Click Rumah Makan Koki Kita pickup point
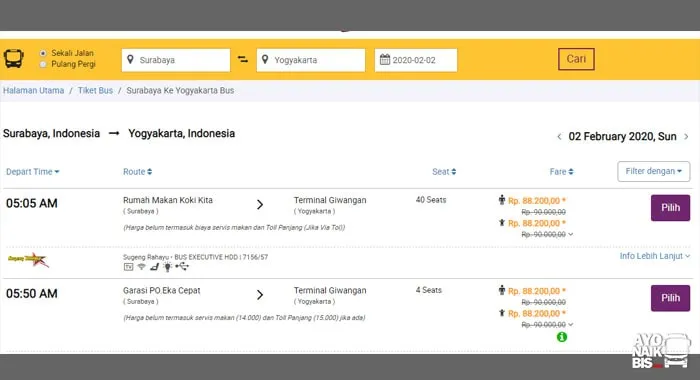Screen dimensions: 700x380 click(168, 200)
